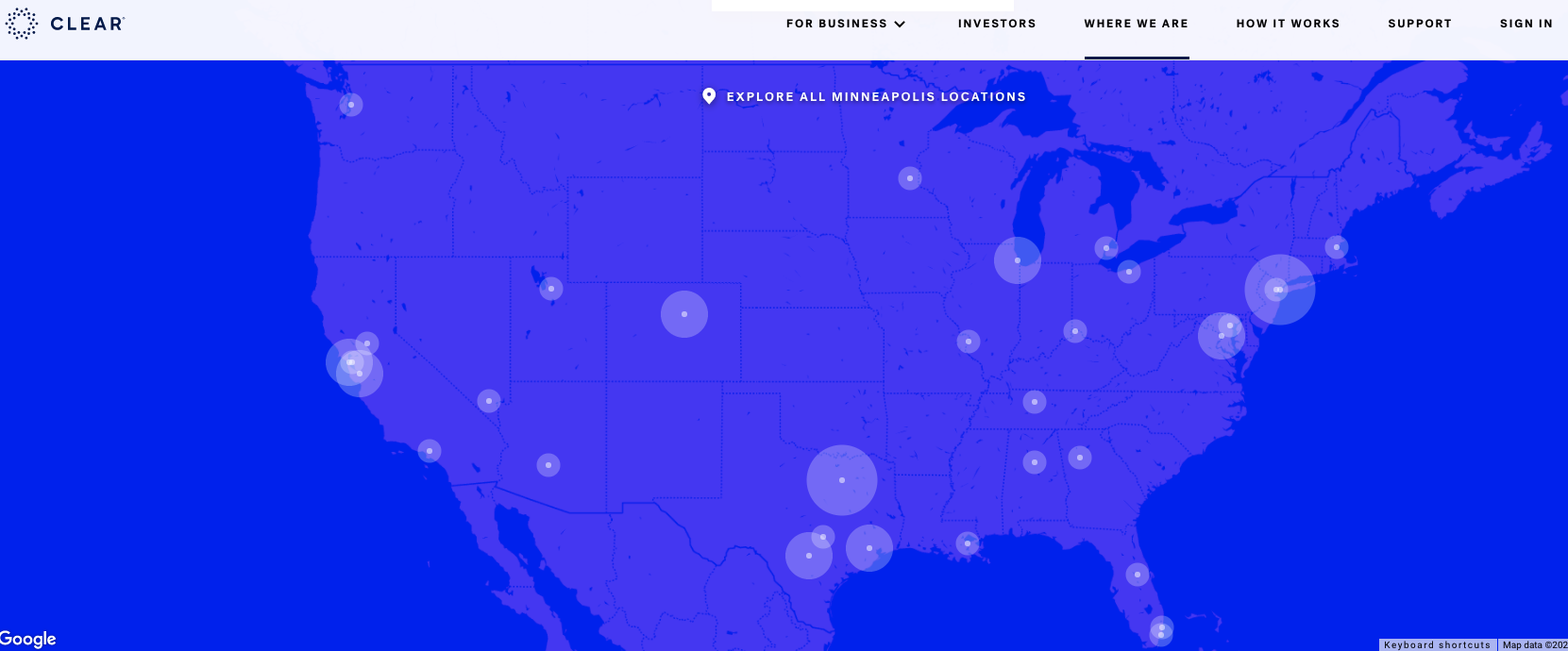This screenshot has width=1568, height=651.
Task: Click the location pin icon beside Explore All
Action: [x=709, y=96]
